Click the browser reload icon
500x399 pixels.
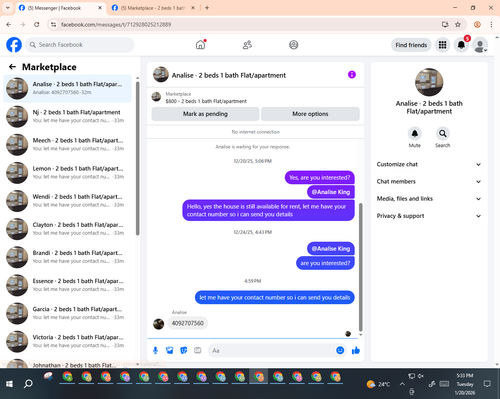[x=37, y=24]
